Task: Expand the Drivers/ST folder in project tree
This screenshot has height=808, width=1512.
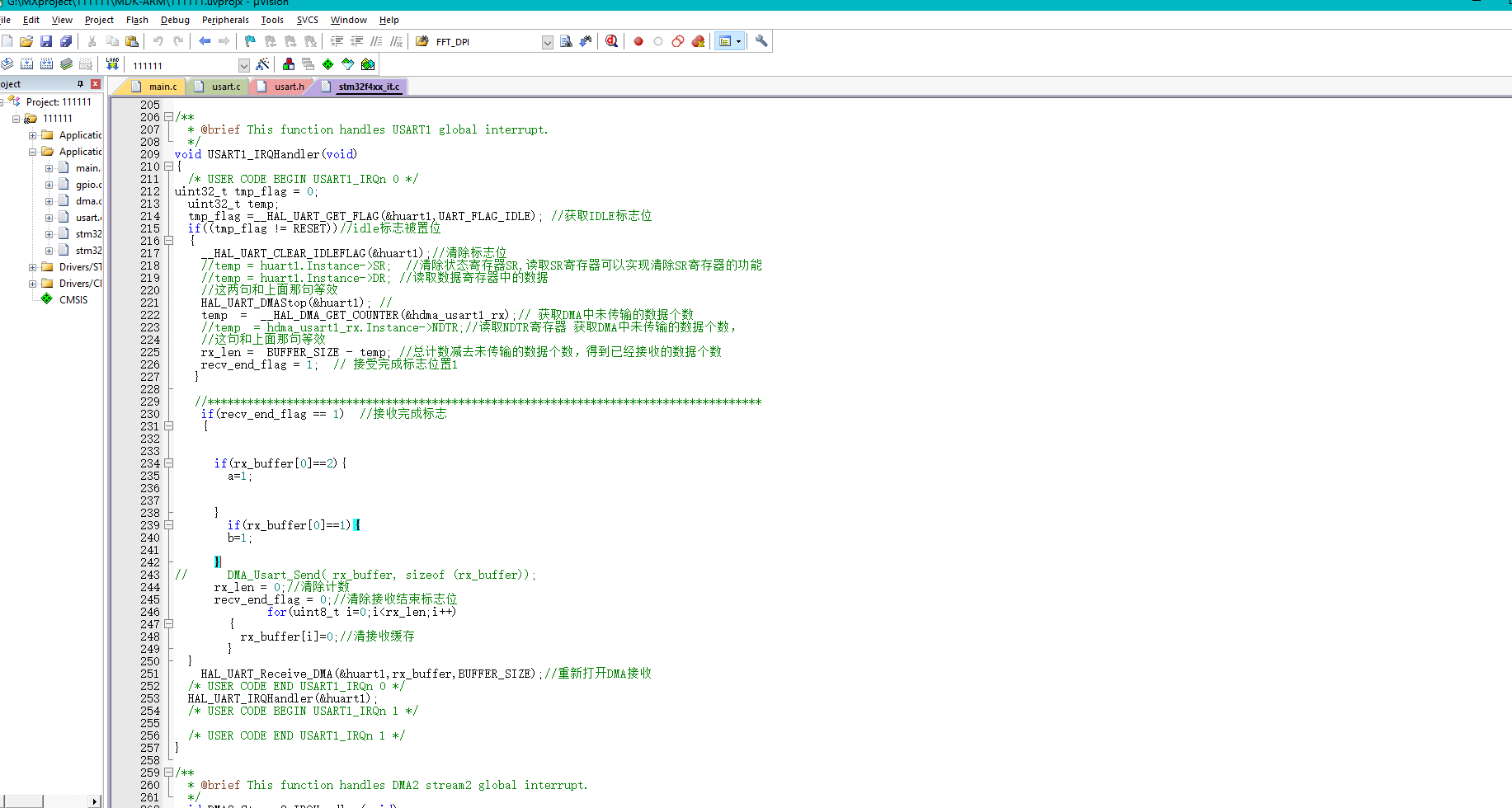Action: pos(31,266)
